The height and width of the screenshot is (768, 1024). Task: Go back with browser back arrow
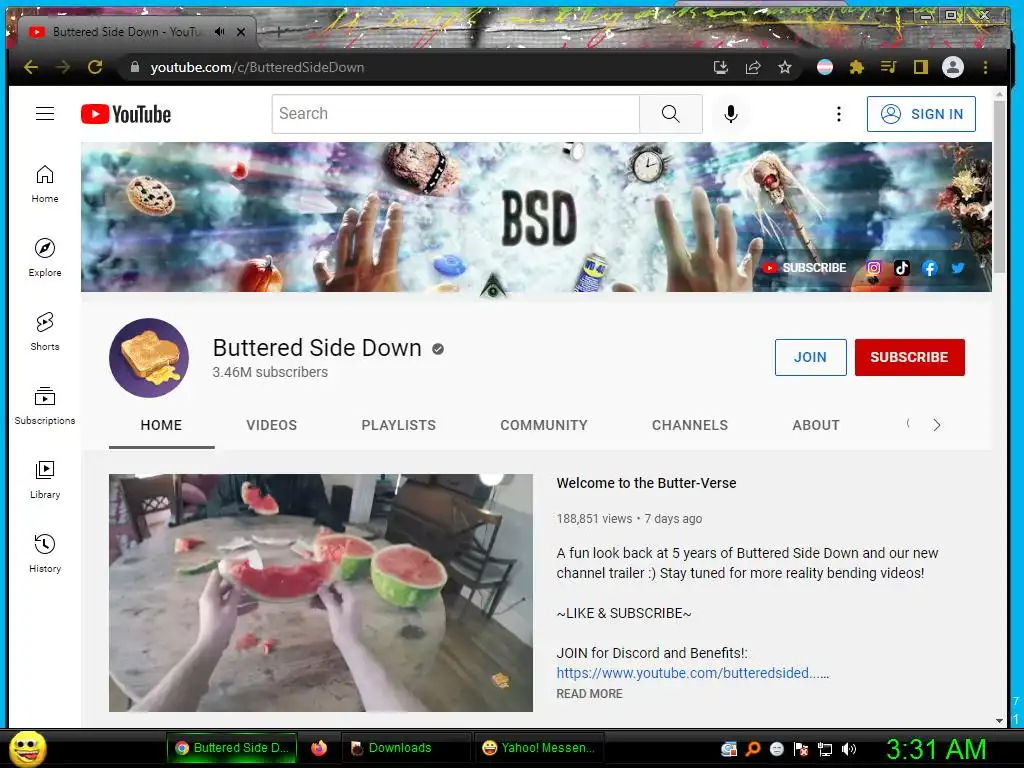(31, 67)
